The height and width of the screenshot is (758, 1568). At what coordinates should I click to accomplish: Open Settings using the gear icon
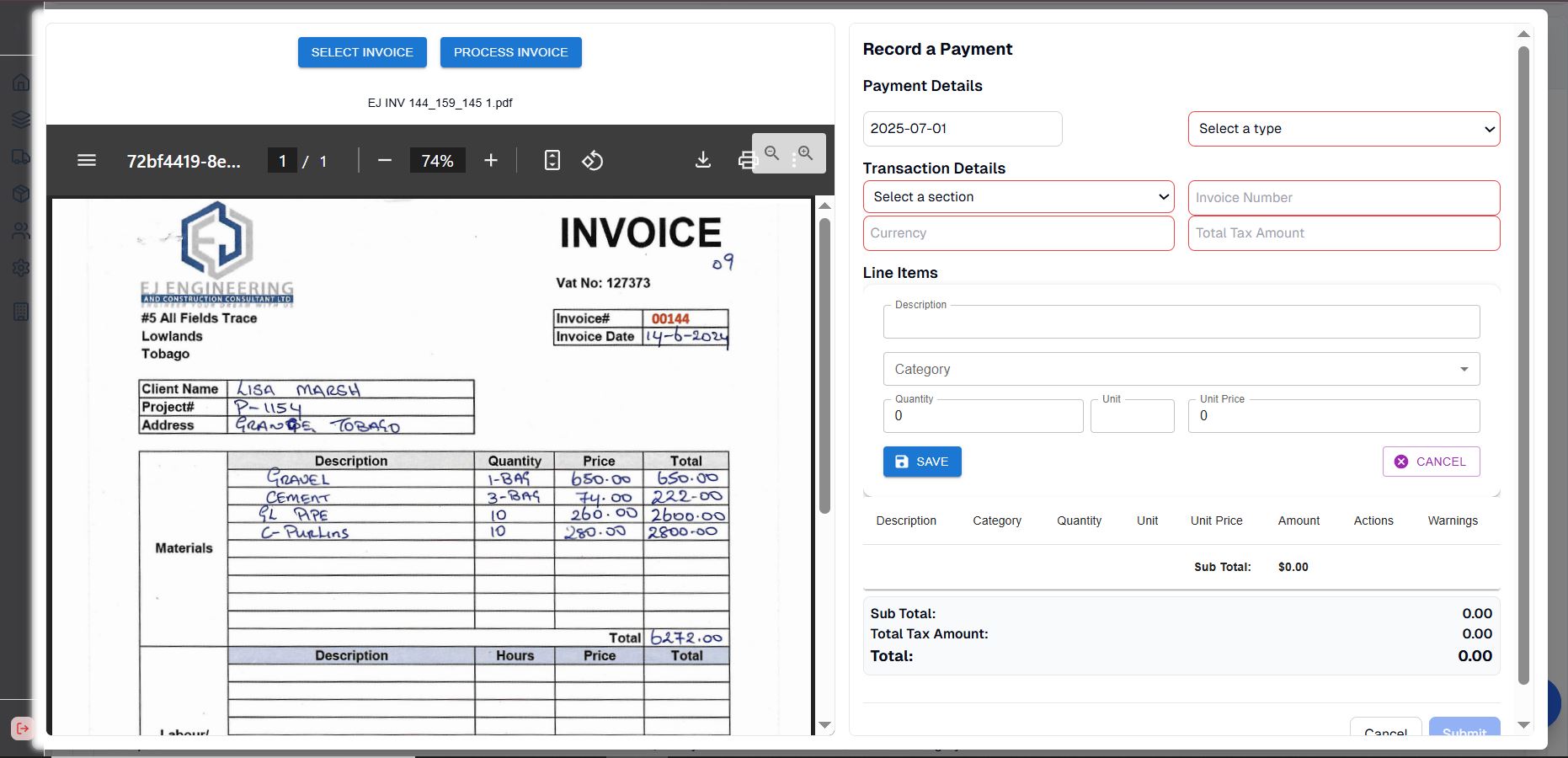pyautogui.click(x=21, y=268)
